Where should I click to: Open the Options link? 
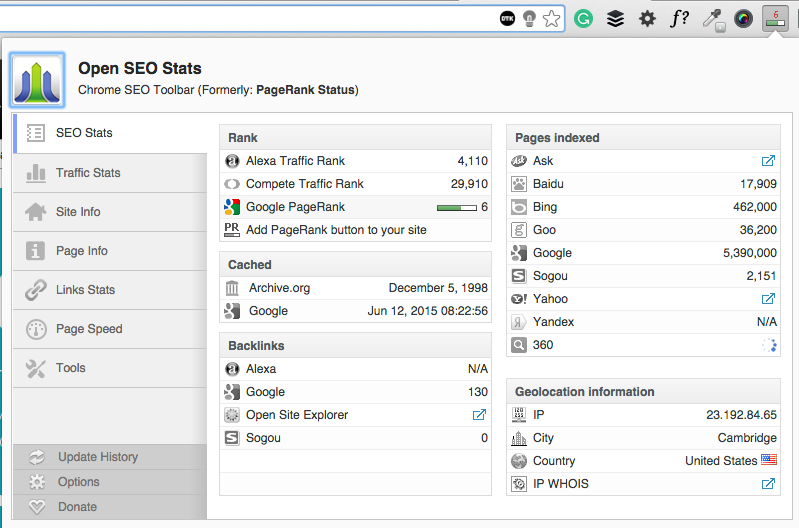click(x=78, y=482)
